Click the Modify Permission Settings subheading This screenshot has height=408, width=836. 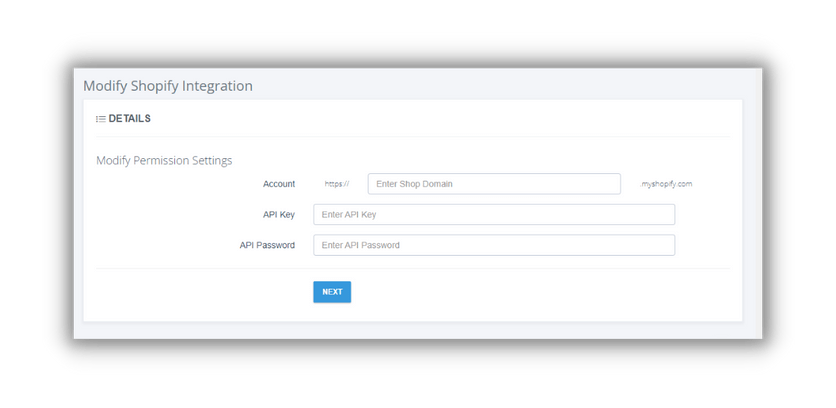pyautogui.click(x=164, y=161)
